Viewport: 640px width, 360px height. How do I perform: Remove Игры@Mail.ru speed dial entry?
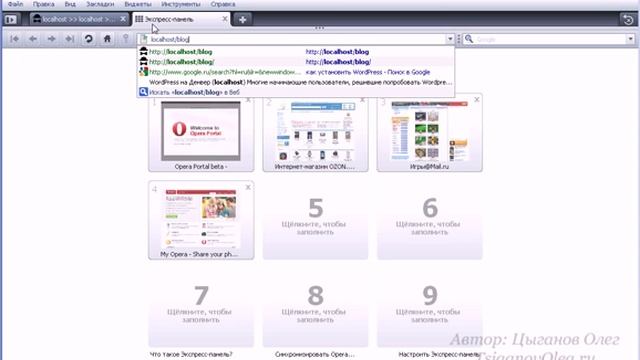pos(476,100)
